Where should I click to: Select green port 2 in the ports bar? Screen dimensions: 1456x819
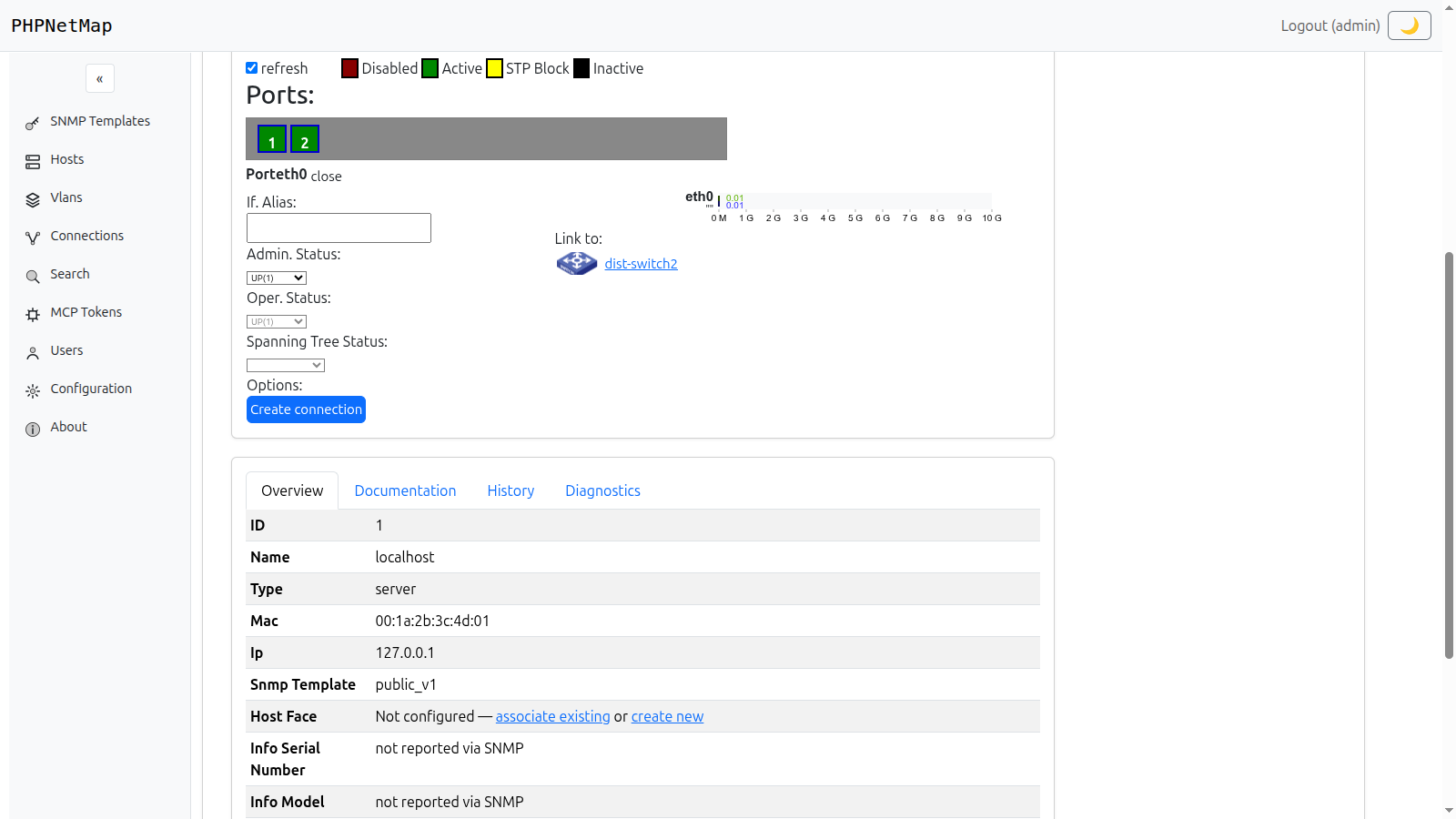click(x=305, y=139)
